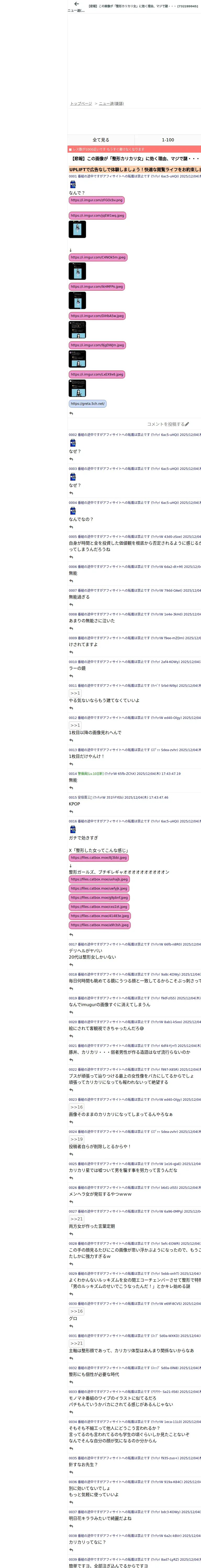The image size is (201, 1568).
Task: Switch to the 全て見る tab
Action: tap(100, 140)
